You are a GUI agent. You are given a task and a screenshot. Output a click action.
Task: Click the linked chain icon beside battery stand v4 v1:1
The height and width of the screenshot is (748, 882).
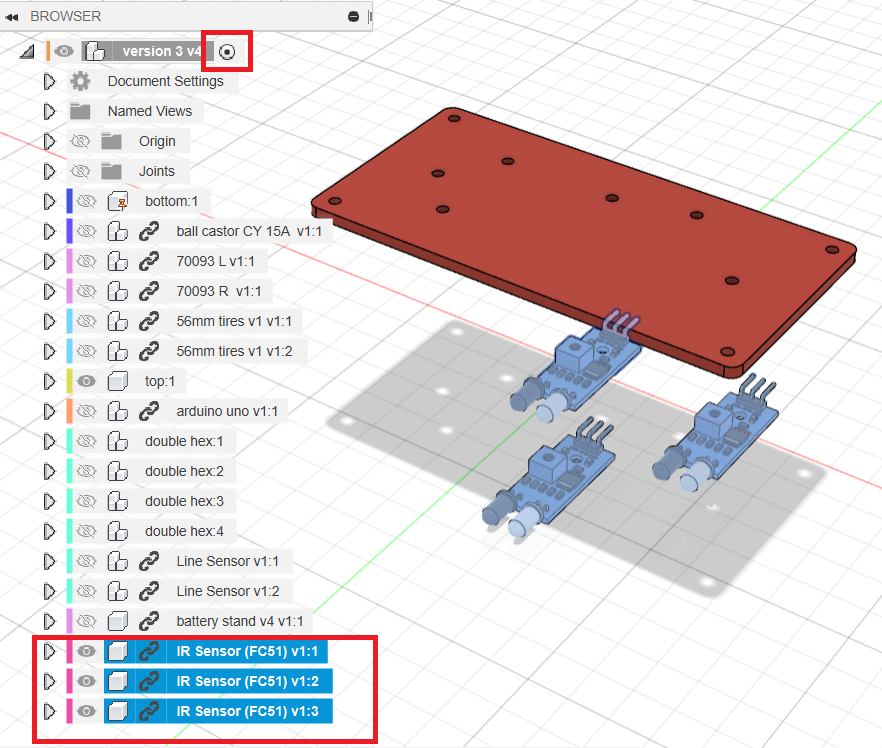pyautogui.click(x=148, y=620)
